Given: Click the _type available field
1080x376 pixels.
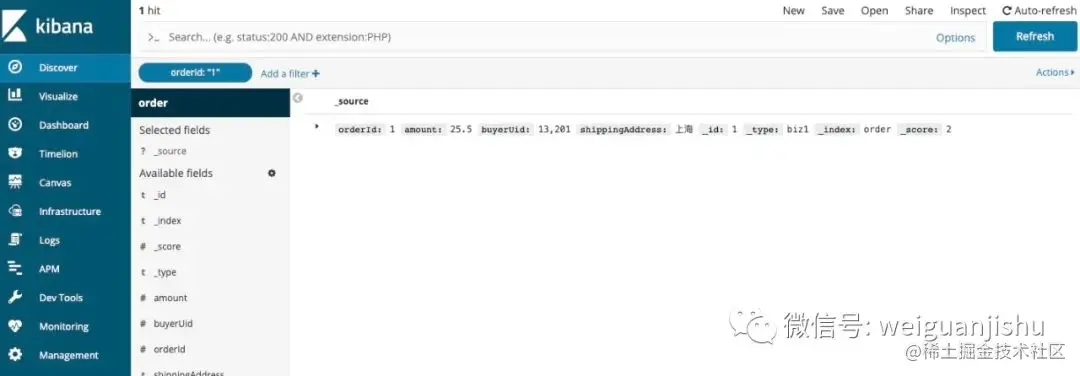Looking at the screenshot, I should pyautogui.click(x=165, y=272).
